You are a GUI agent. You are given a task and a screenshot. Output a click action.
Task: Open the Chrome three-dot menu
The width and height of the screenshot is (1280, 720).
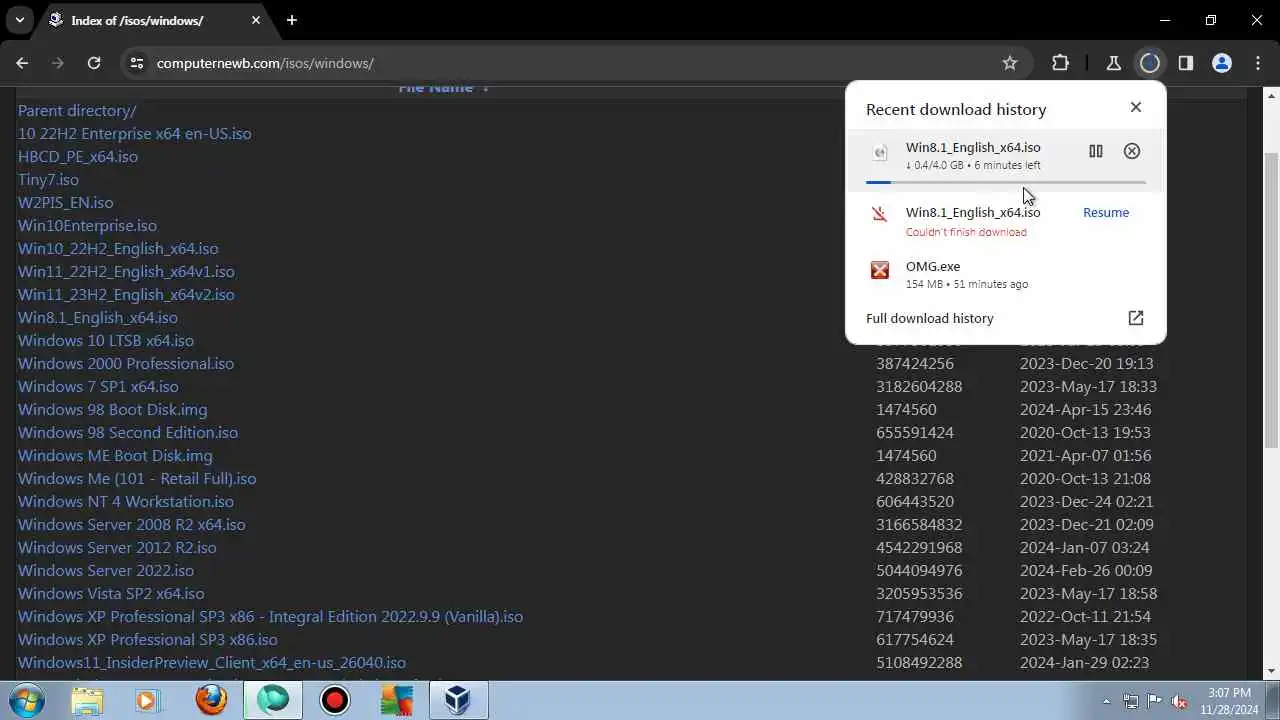pos(1258,63)
